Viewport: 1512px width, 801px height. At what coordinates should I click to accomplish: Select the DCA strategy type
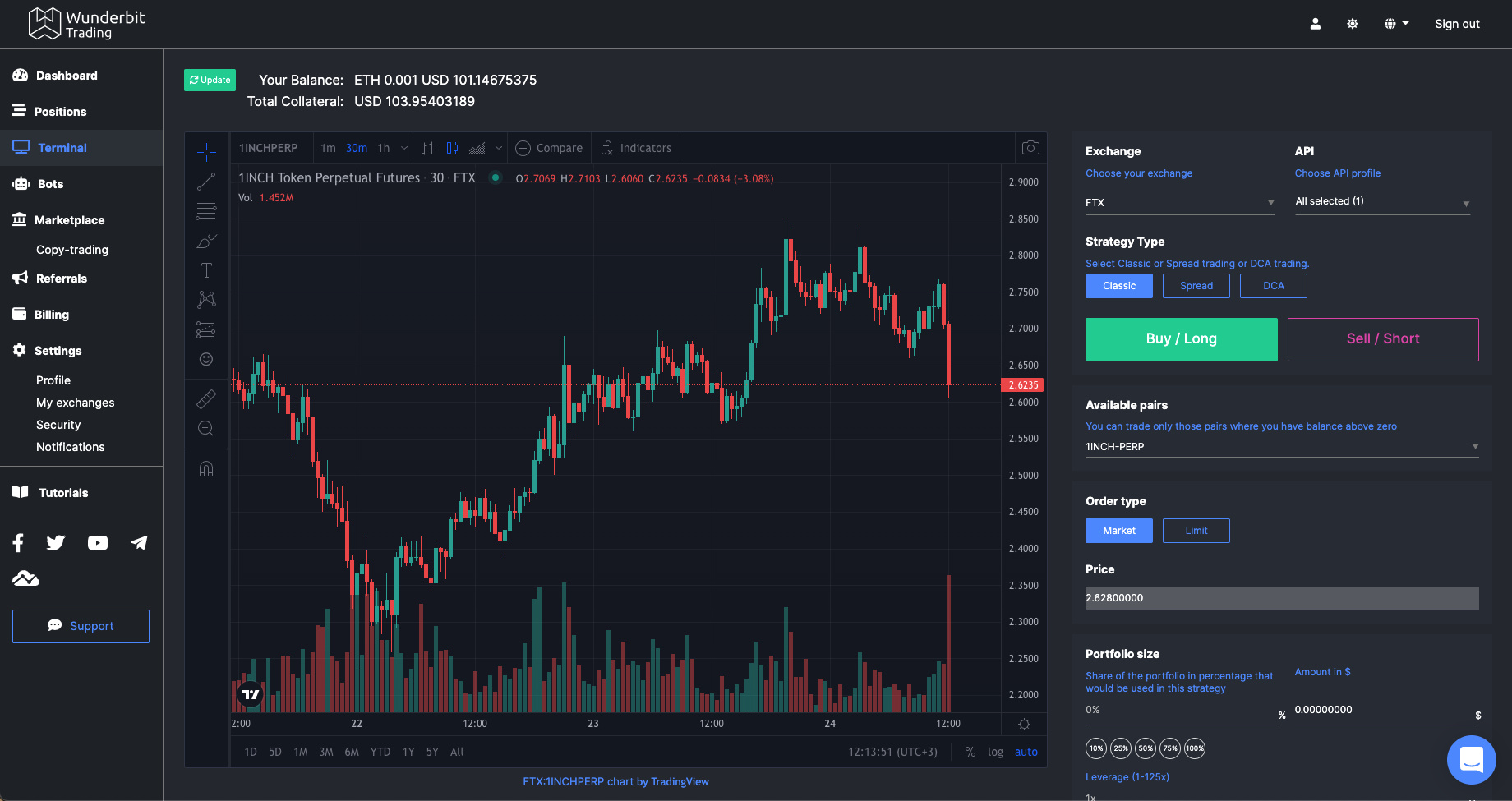[1274, 286]
